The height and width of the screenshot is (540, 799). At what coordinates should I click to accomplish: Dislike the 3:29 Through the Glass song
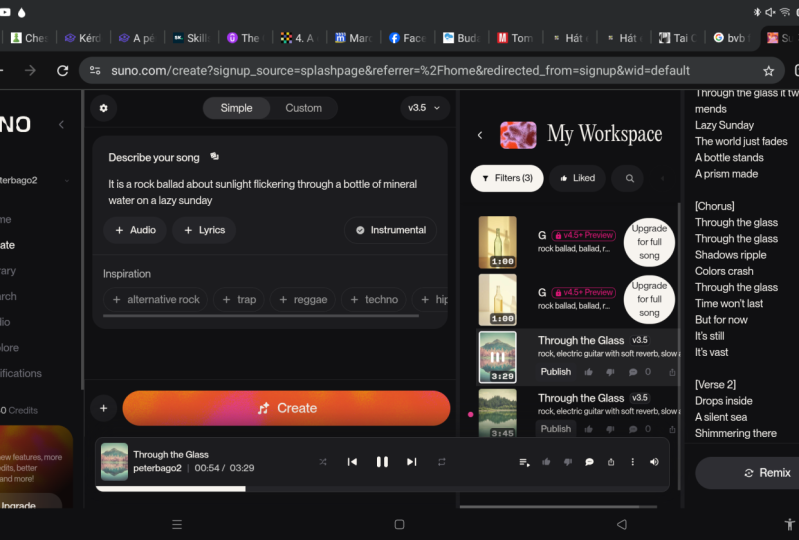pos(610,372)
